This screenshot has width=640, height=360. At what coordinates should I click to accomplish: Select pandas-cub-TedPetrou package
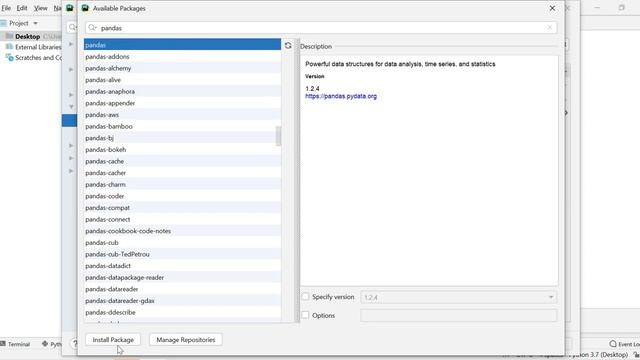point(182,254)
